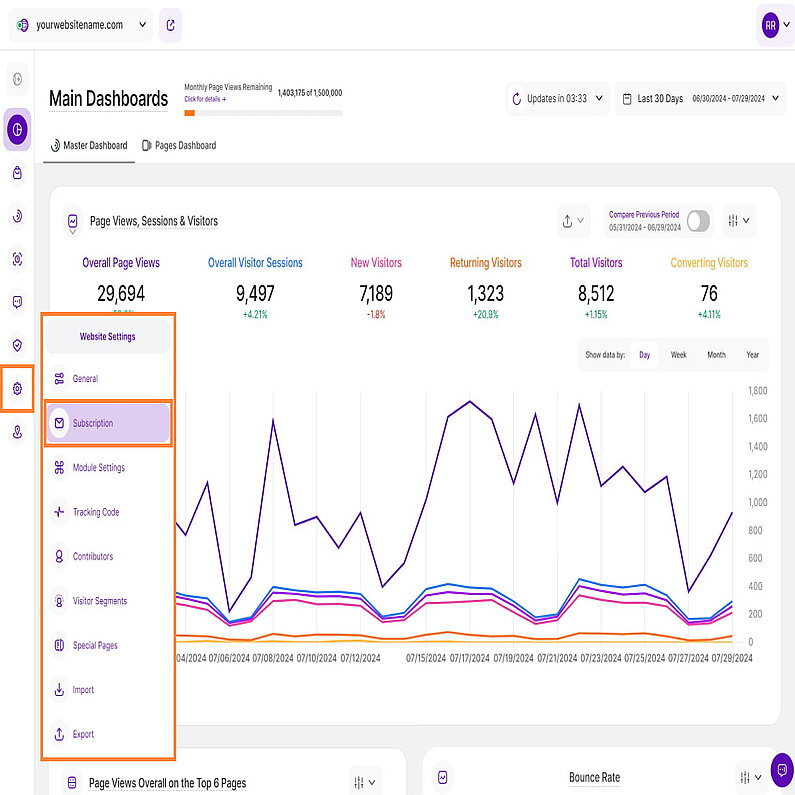Click the shield icon in left sidebar
The image size is (795, 795).
coord(17,345)
